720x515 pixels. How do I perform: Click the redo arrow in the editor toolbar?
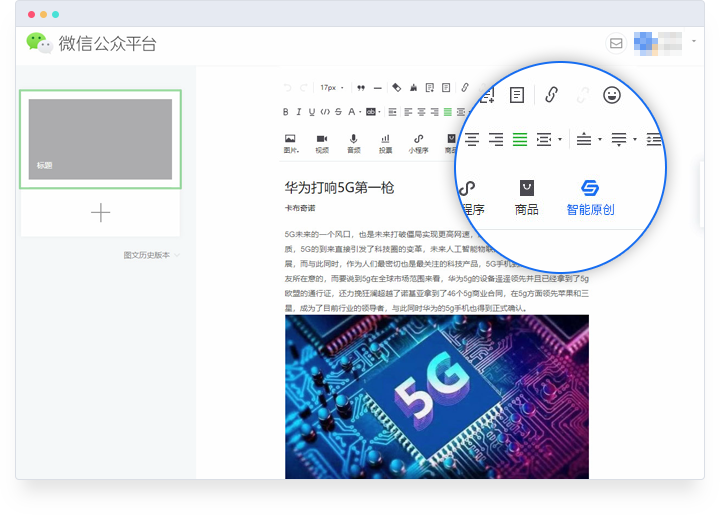304,88
